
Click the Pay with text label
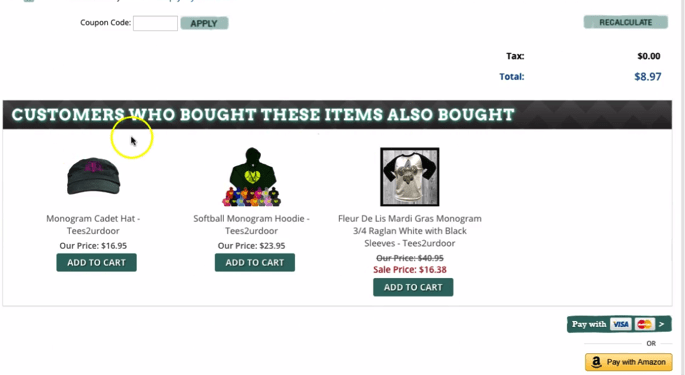click(x=589, y=324)
